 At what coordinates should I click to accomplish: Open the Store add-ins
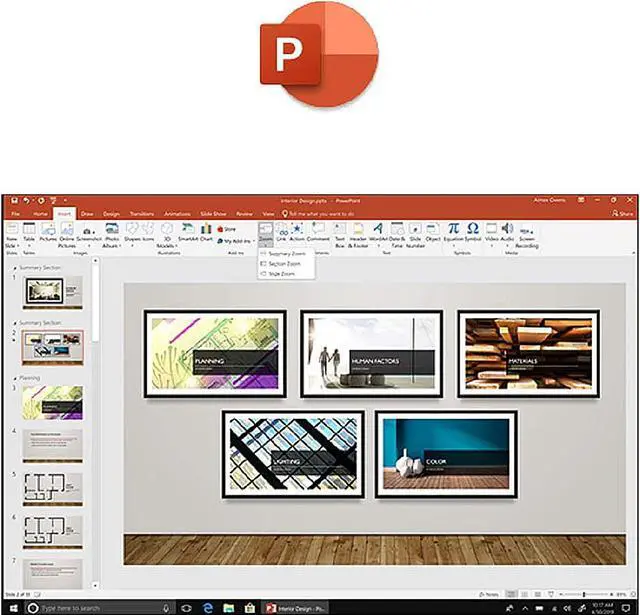point(227,229)
